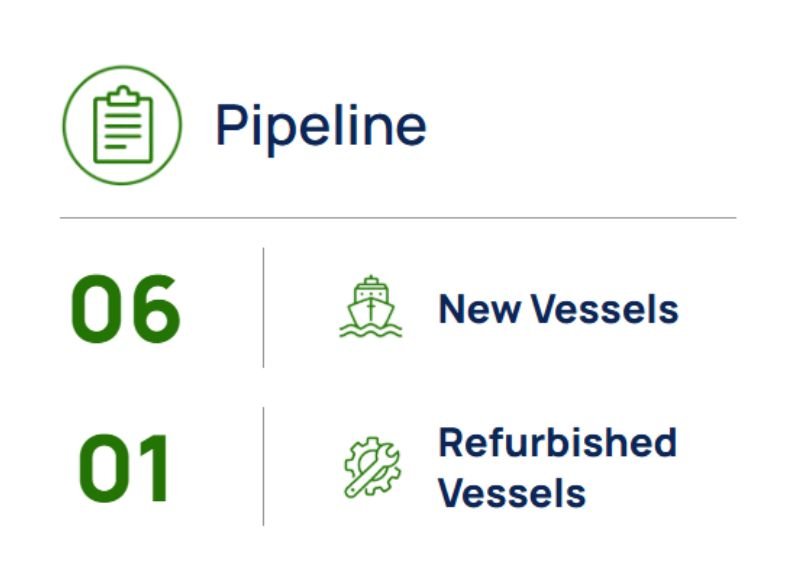Open the Pipeline heading
Screen dimensions: 800x582
321,126
